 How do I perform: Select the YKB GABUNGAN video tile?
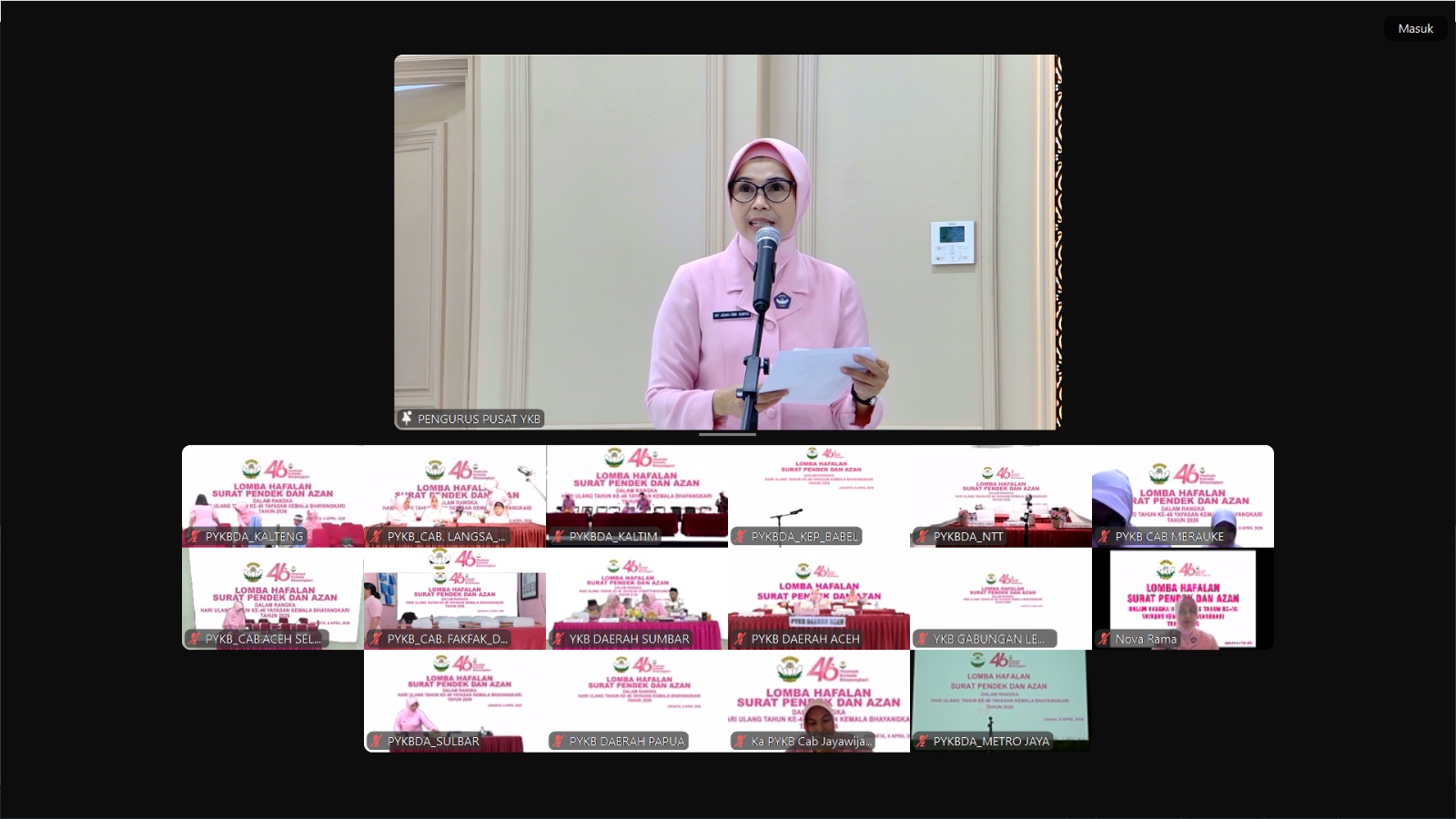pos(1001,596)
